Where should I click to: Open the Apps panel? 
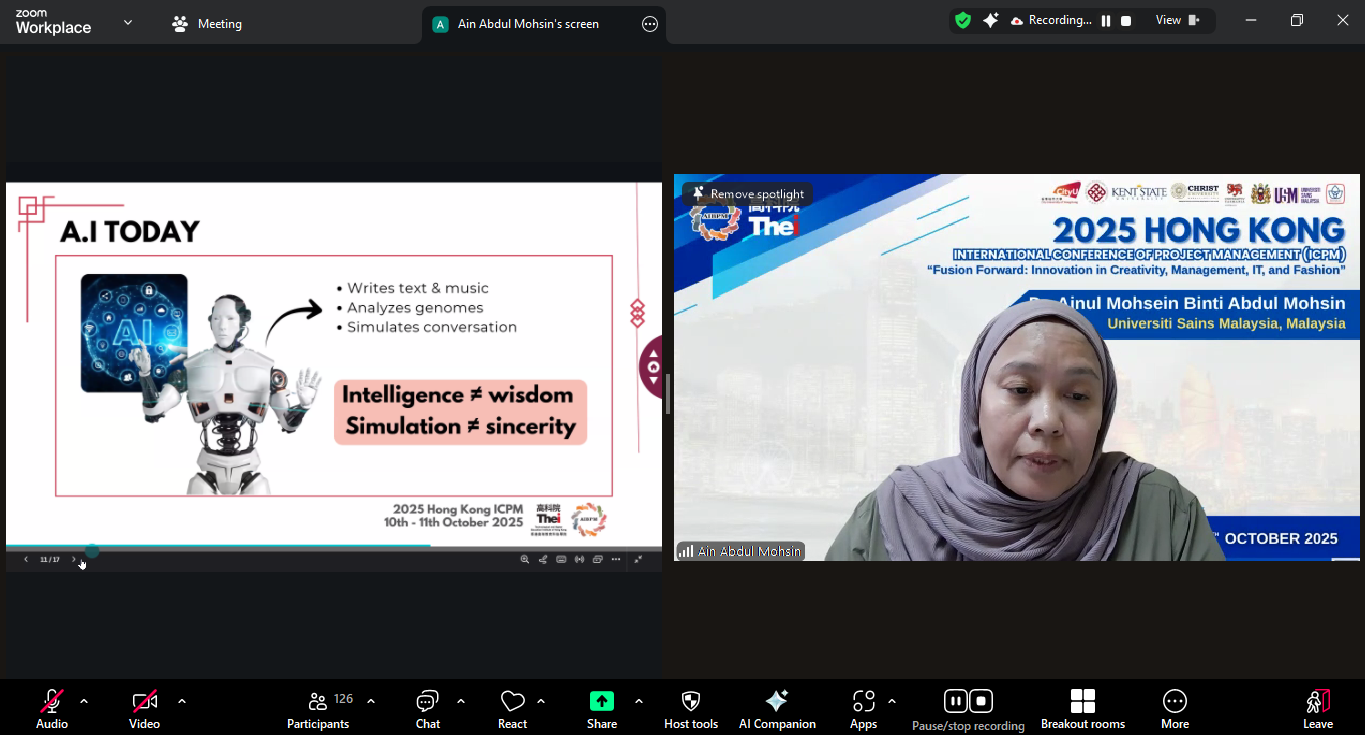tap(863, 709)
